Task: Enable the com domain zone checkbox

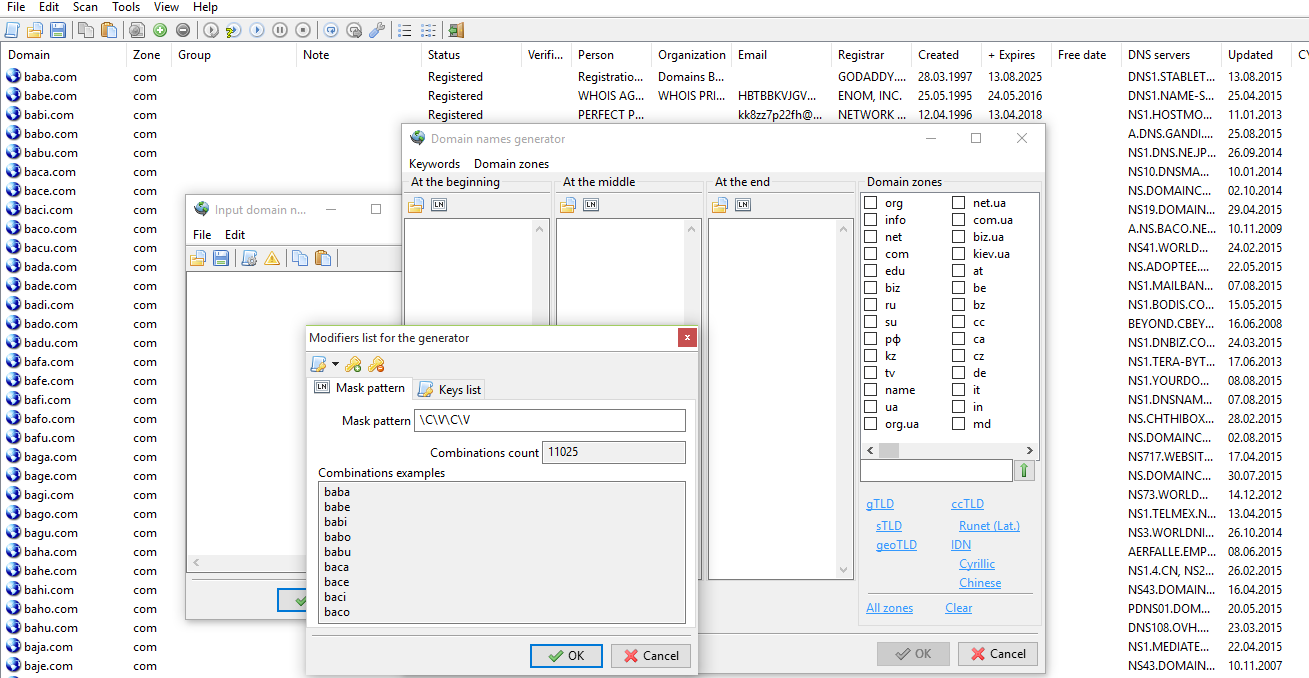Action: pos(871,254)
